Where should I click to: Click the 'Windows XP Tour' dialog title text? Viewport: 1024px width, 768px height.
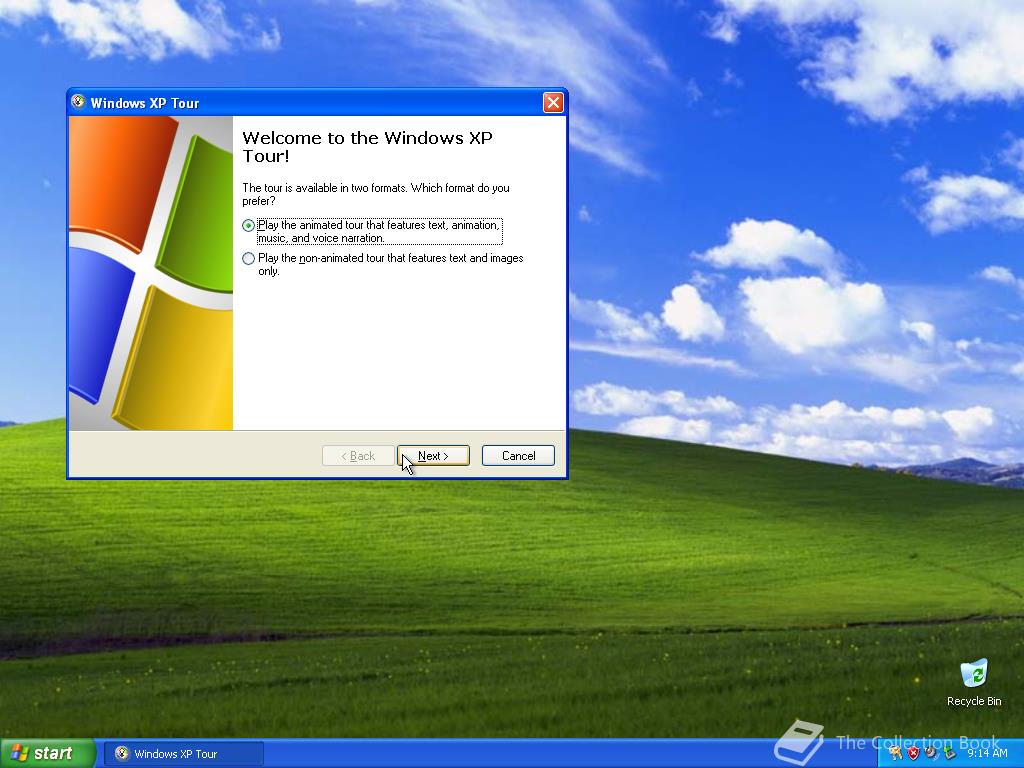(x=144, y=103)
